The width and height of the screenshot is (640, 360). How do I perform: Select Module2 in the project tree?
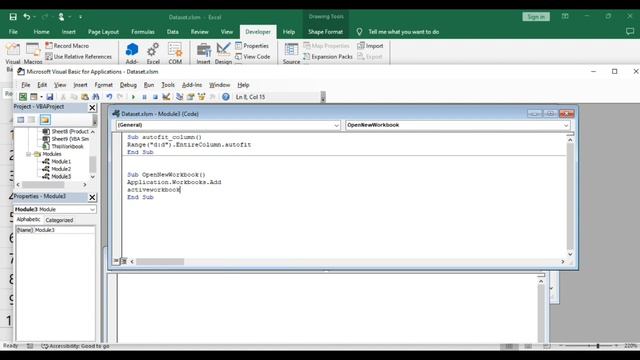coord(61,169)
